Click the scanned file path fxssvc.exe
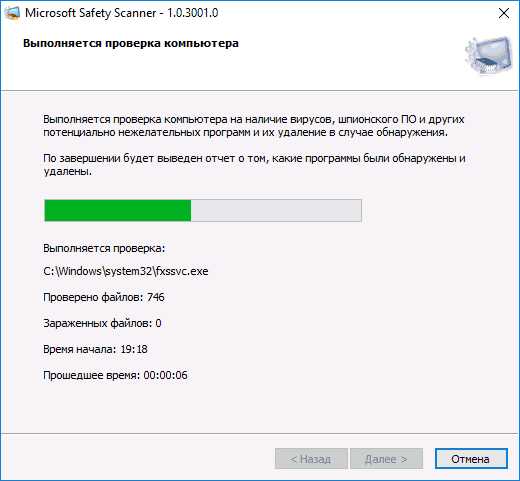 point(126,271)
